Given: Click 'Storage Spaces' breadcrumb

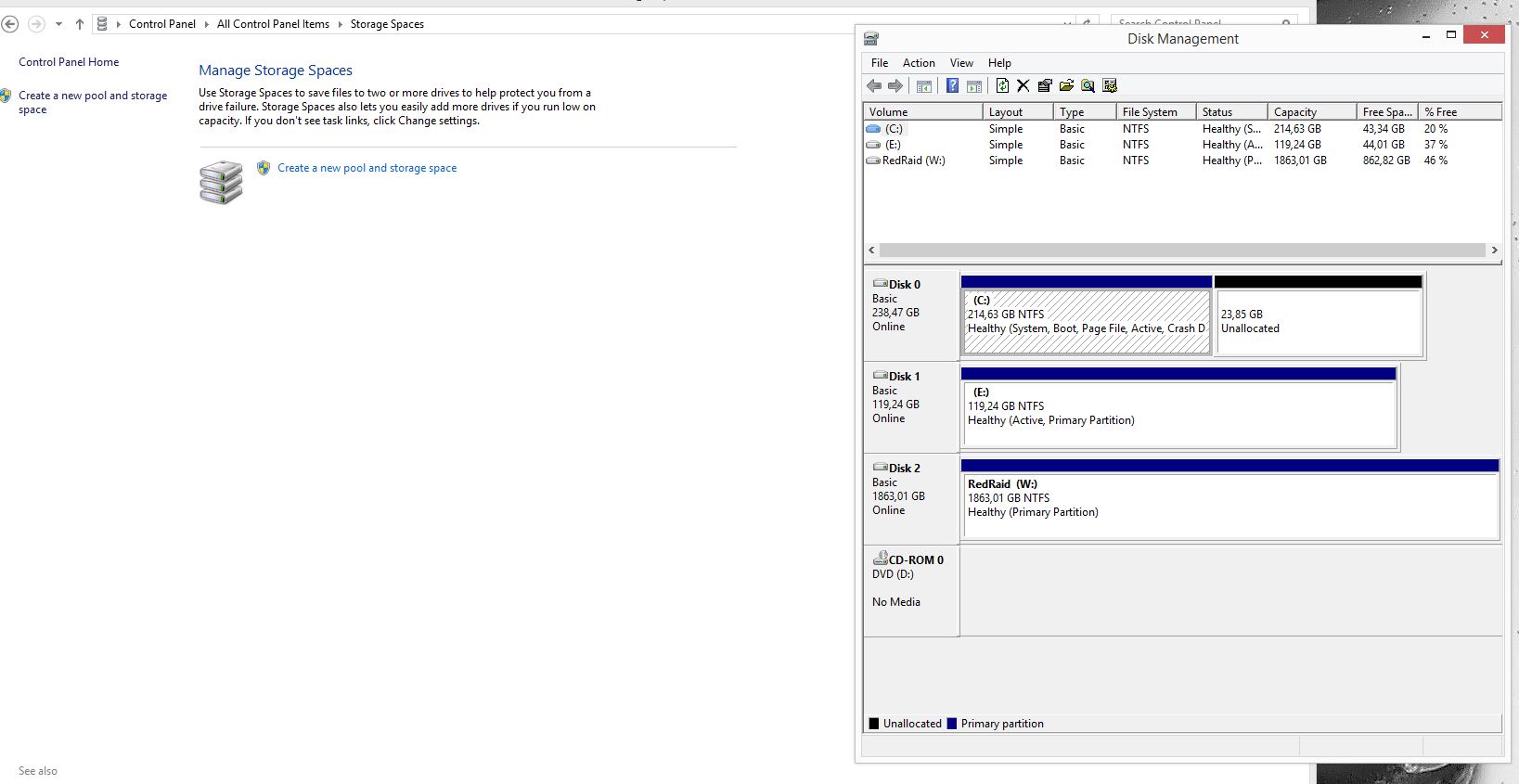Looking at the screenshot, I should pyautogui.click(x=387, y=24).
